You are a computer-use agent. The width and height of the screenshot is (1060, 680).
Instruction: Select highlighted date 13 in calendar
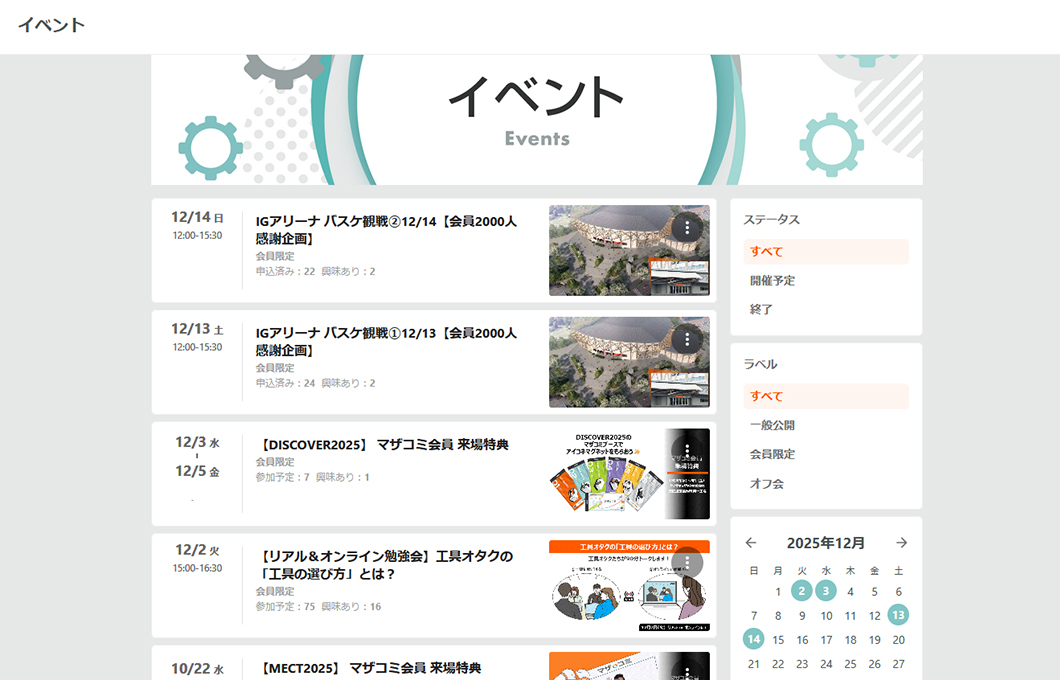[x=898, y=615]
